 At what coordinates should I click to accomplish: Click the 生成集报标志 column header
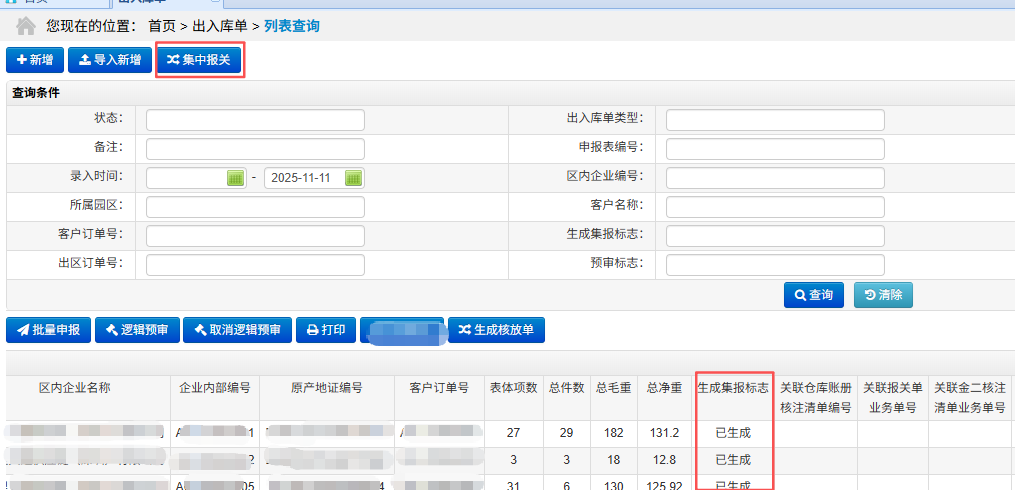point(733,388)
